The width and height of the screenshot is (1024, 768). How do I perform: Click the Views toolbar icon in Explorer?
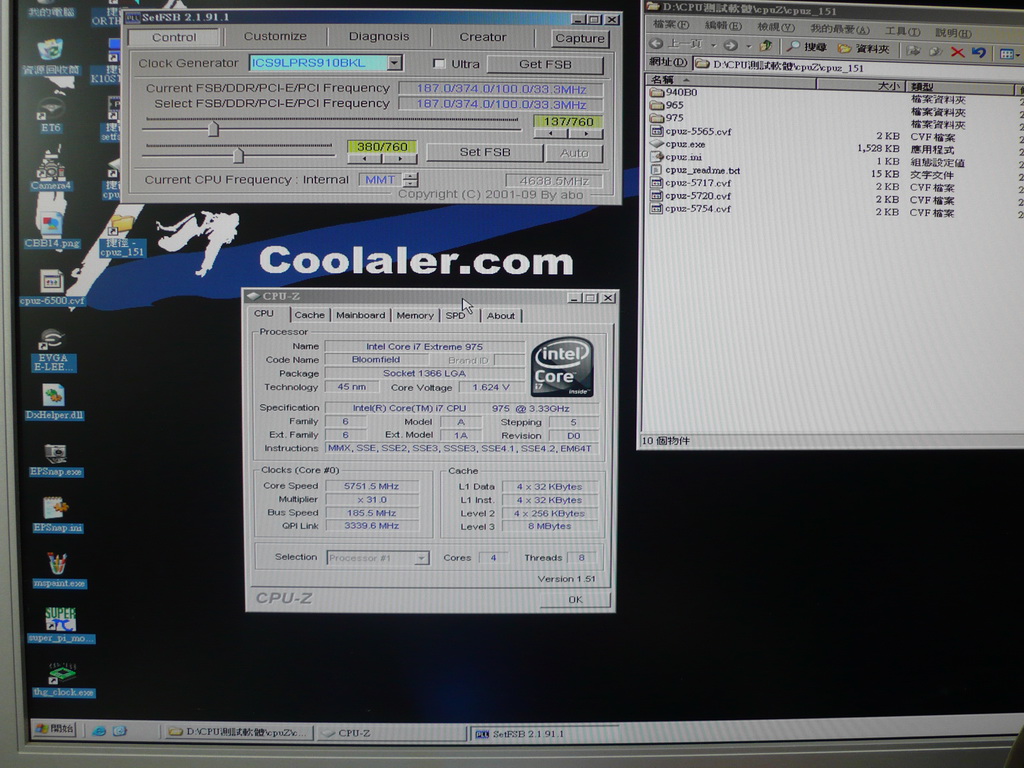tap(1008, 54)
